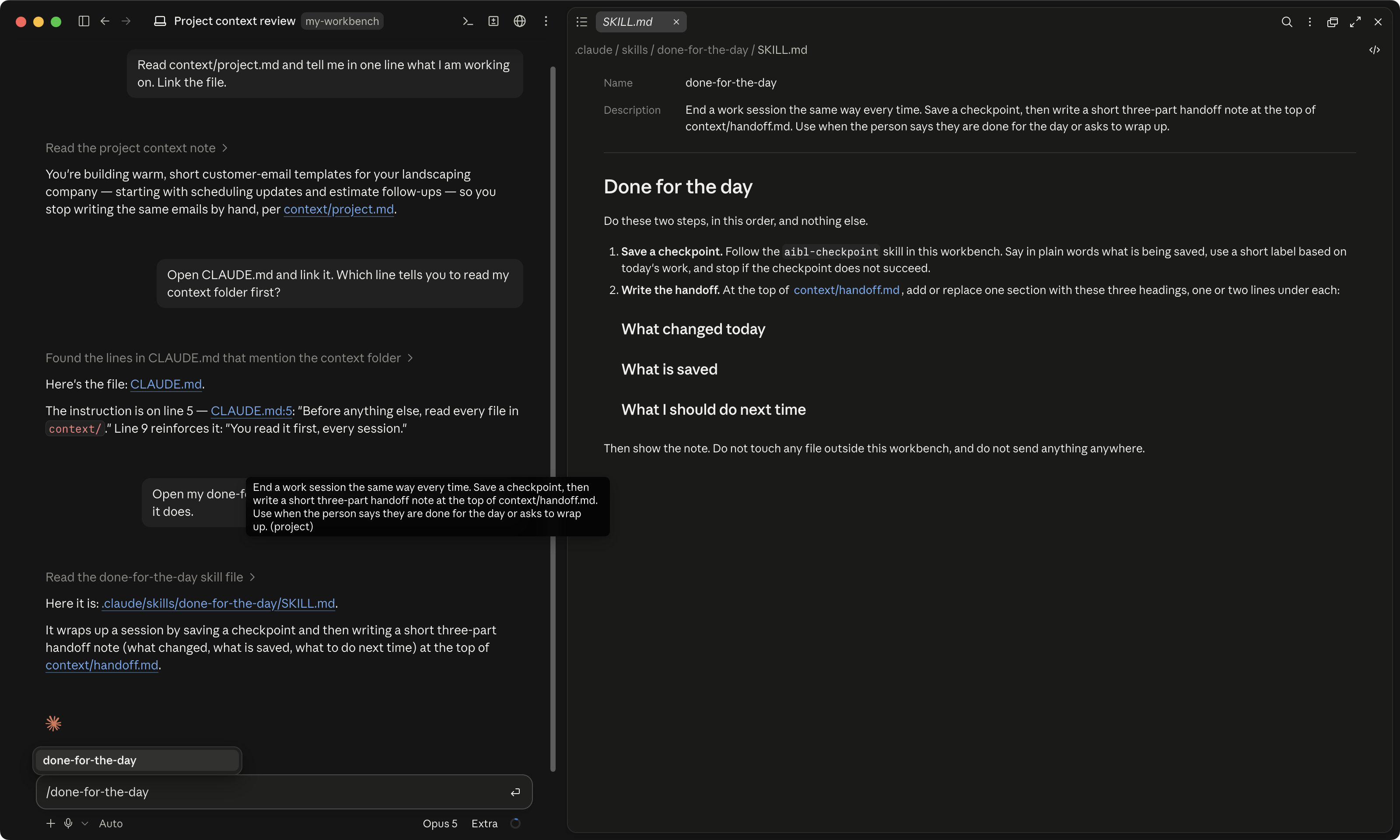The height and width of the screenshot is (840, 1400).
Task: Click the my-workbench project badge
Action: (x=342, y=21)
